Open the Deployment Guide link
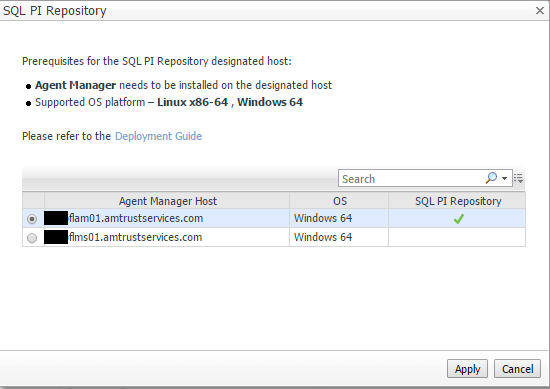This screenshot has height=389, width=550. click(x=159, y=136)
